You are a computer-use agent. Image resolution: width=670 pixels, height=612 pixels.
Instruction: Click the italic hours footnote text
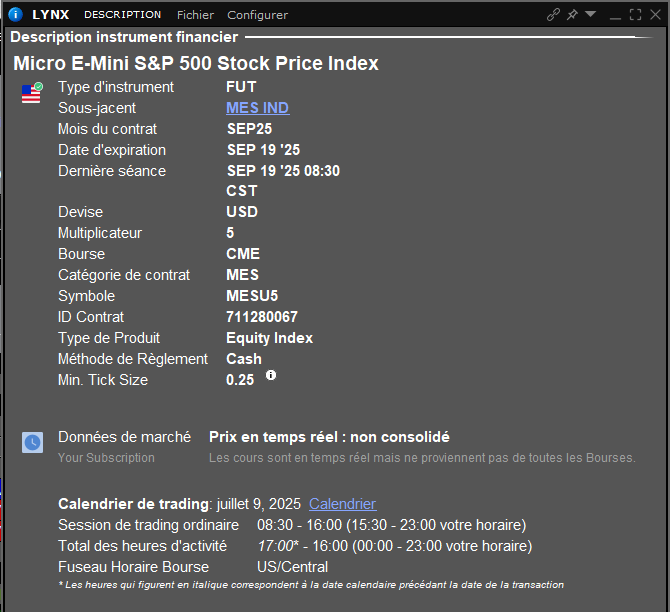pos(311,585)
